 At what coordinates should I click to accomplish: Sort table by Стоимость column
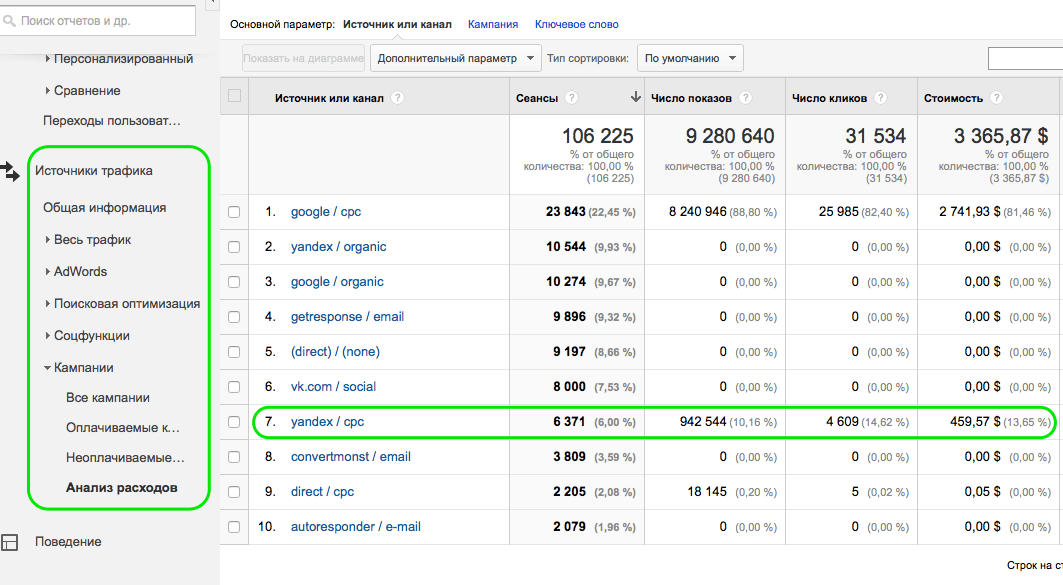click(x=953, y=98)
